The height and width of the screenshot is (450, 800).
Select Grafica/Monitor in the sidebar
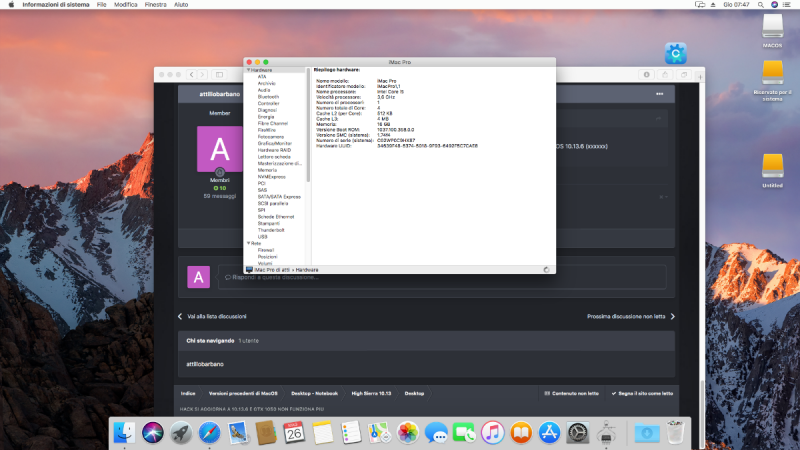click(x=274, y=143)
